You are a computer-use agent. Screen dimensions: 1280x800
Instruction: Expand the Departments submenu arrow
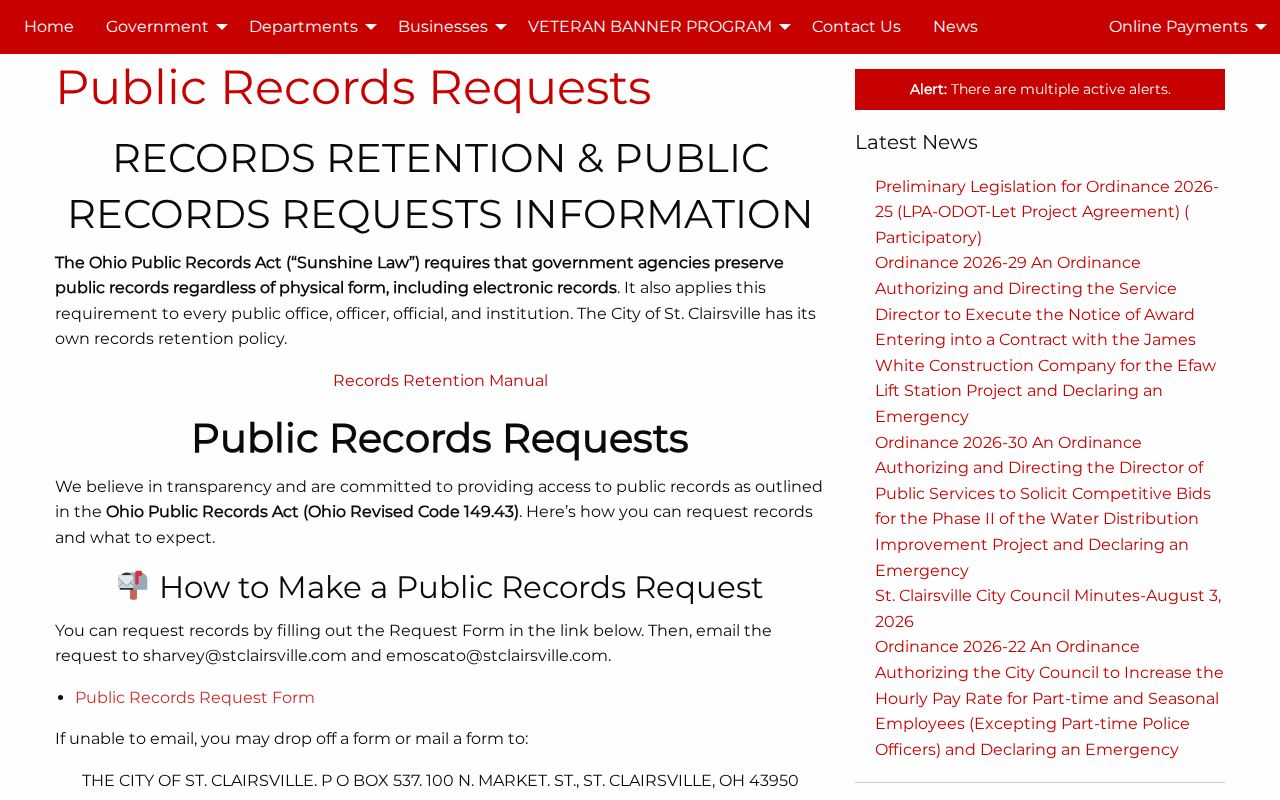tap(371, 27)
